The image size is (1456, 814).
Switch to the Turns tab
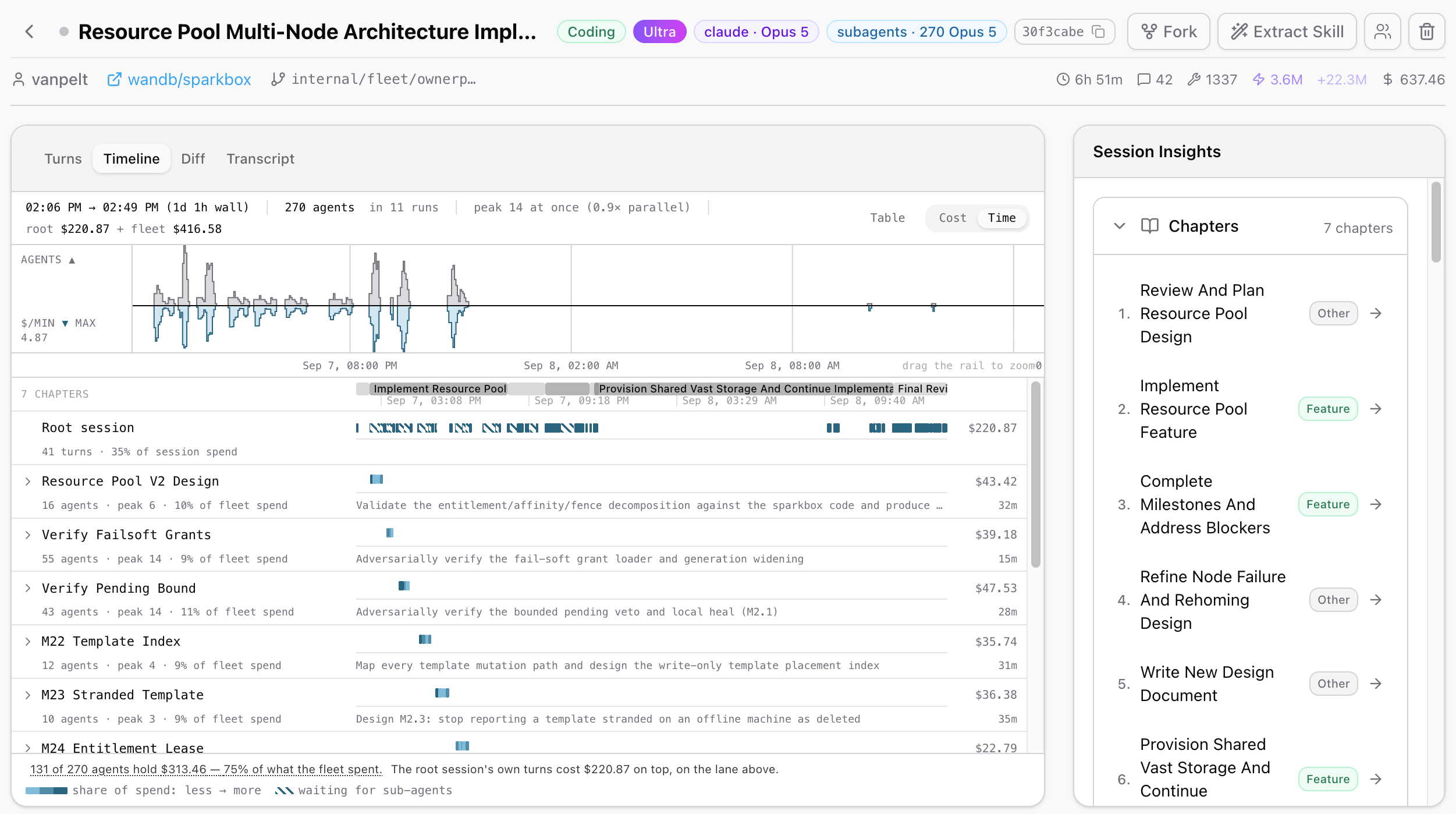pos(63,158)
